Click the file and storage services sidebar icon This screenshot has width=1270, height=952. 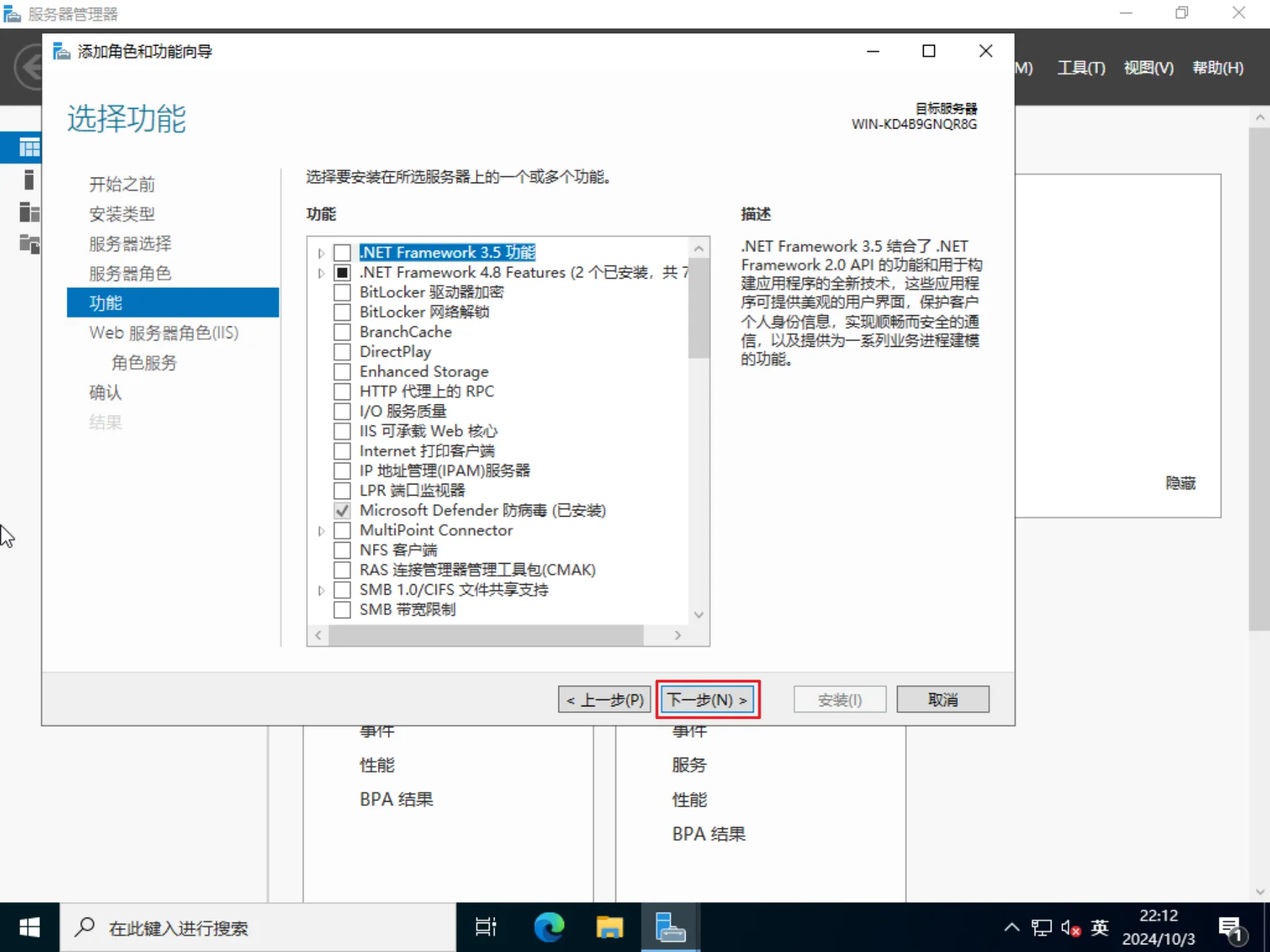click(29, 244)
